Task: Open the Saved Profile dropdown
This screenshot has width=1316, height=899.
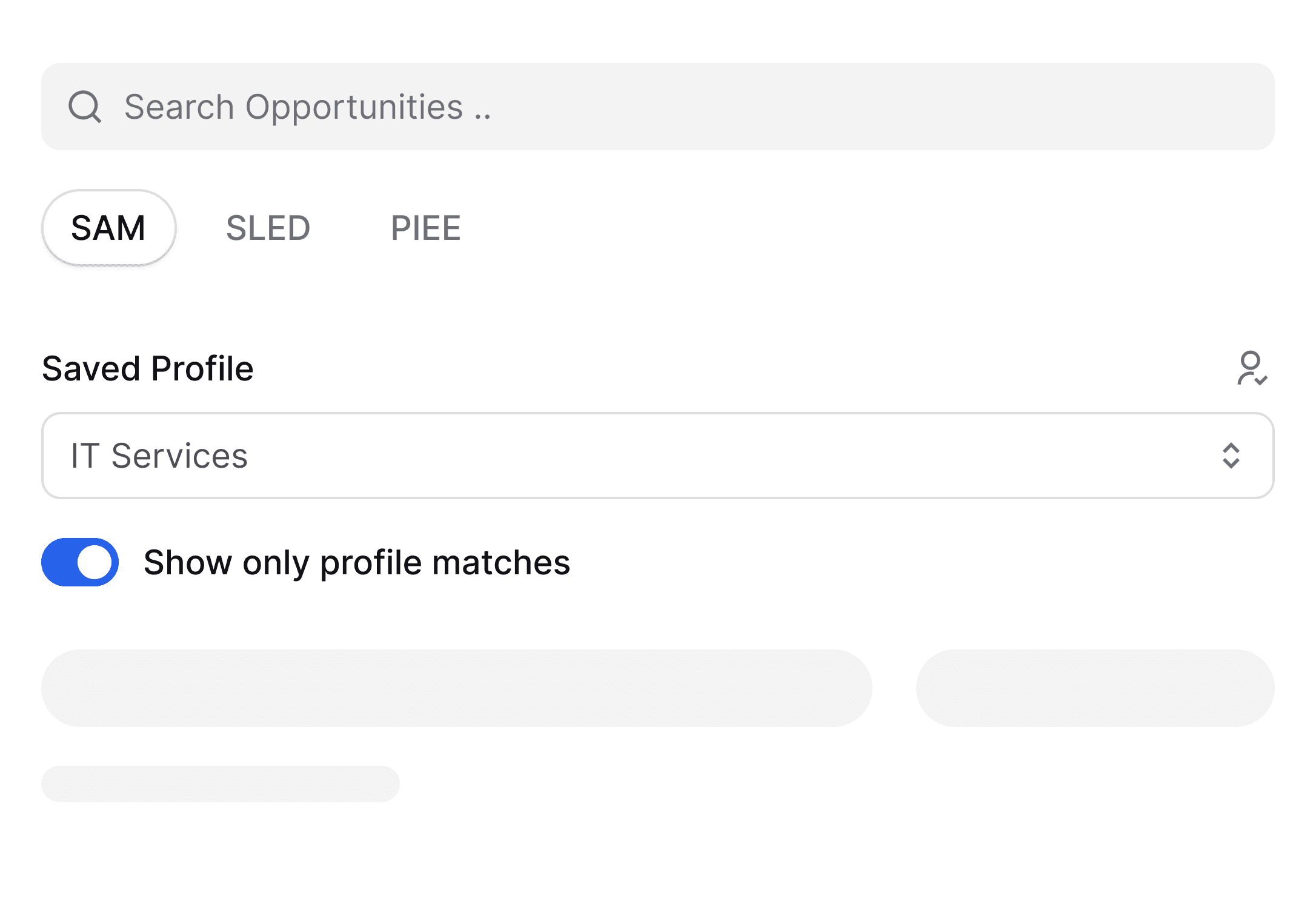Action: click(657, 456)
